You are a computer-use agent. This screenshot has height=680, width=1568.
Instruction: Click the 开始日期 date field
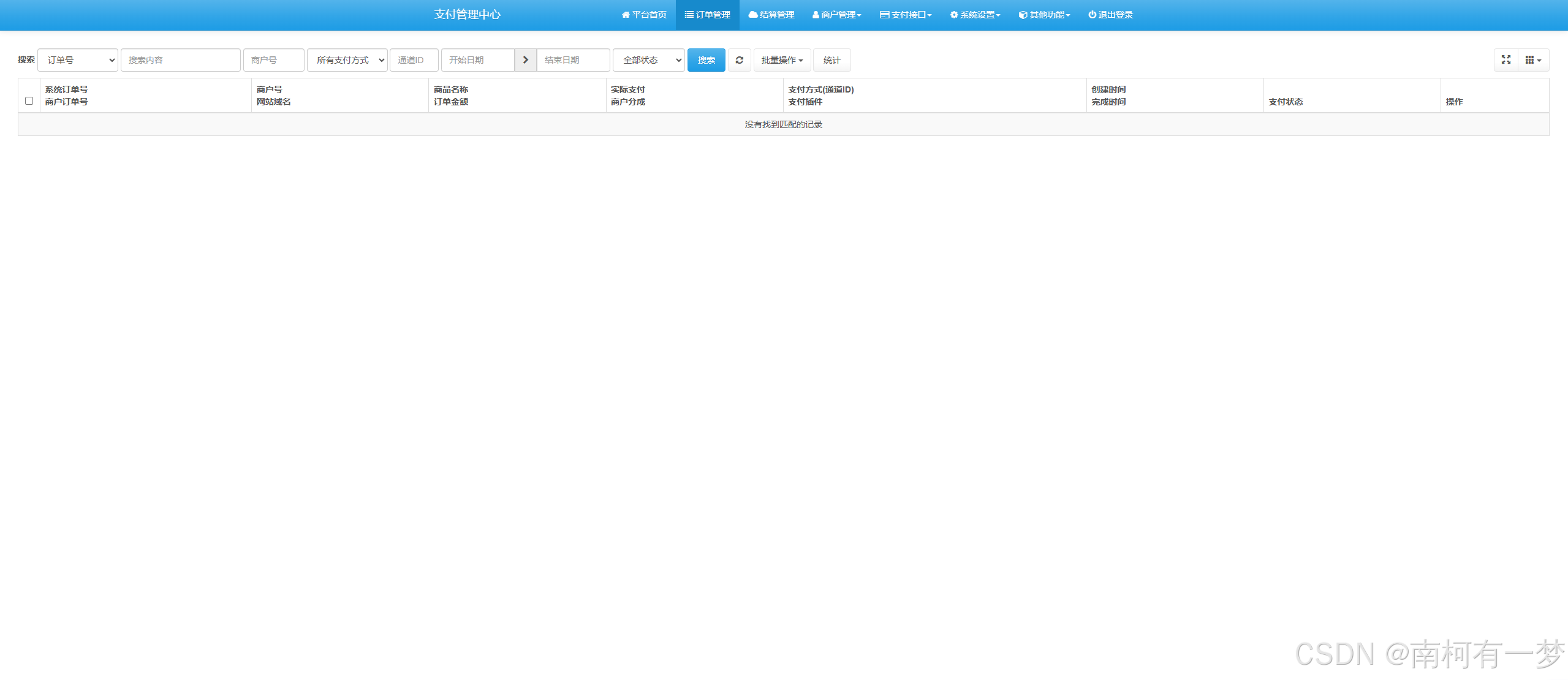tap(477, 60)
